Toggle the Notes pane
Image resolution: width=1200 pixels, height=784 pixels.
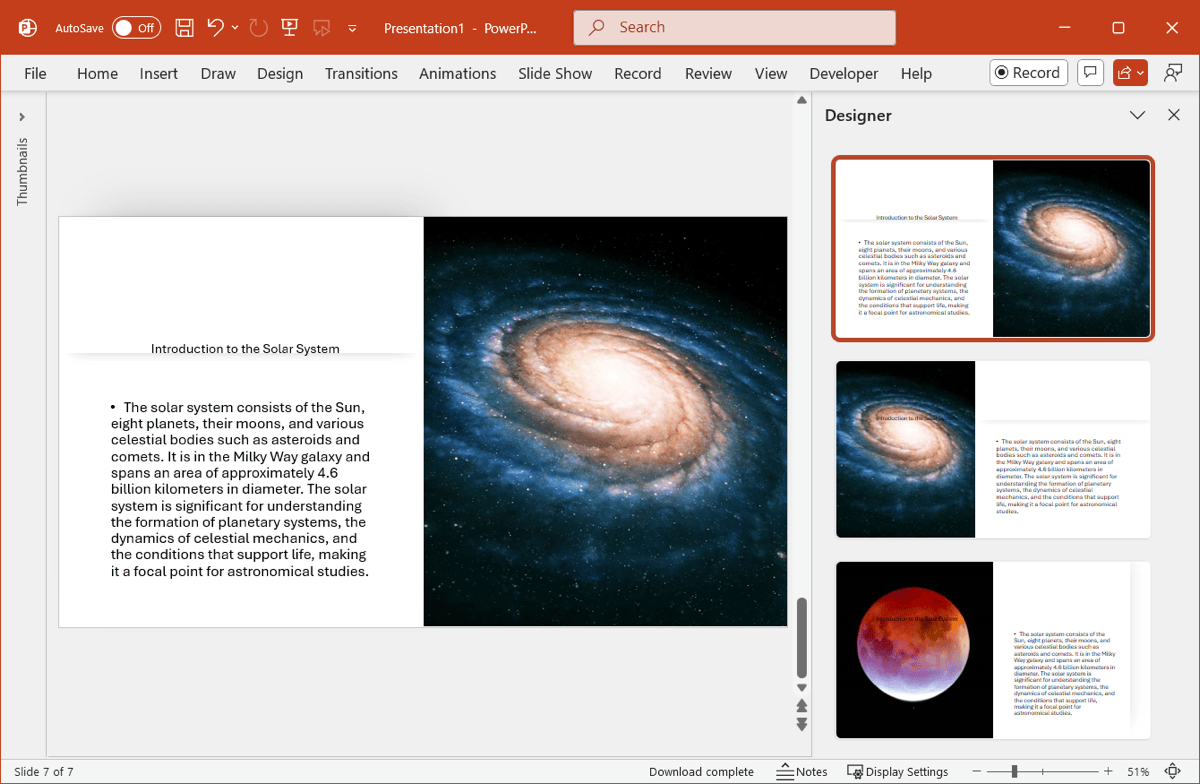pyautogui.click(x=802, y=772)
